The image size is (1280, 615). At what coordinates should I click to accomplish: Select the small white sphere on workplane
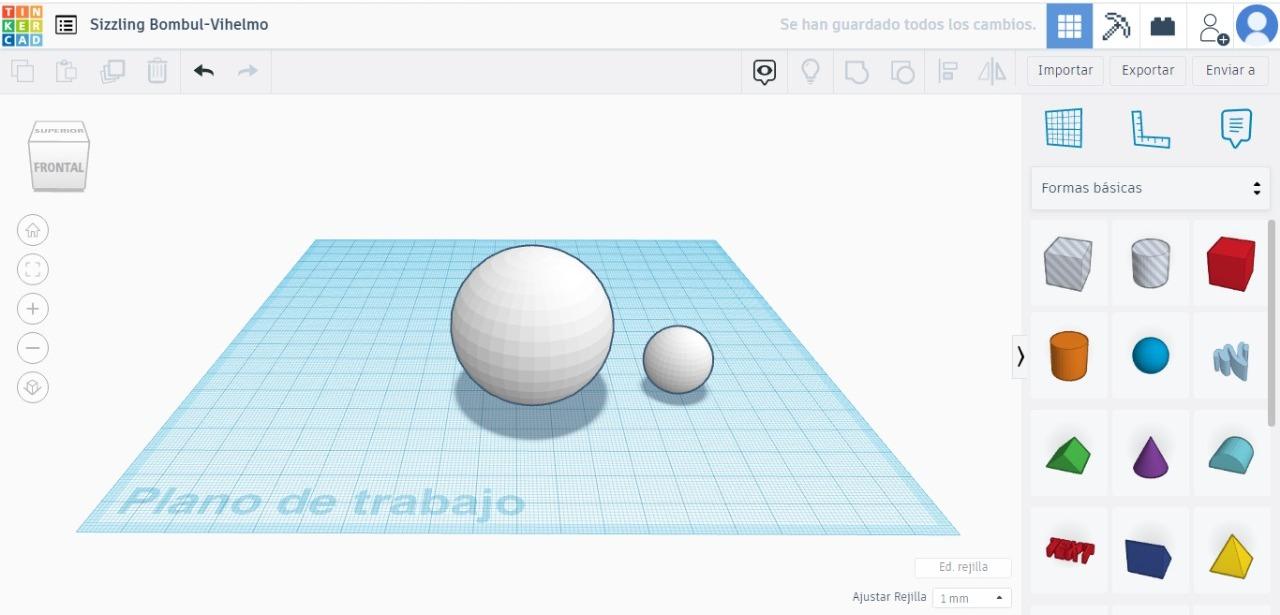click(x=678, y=359)
